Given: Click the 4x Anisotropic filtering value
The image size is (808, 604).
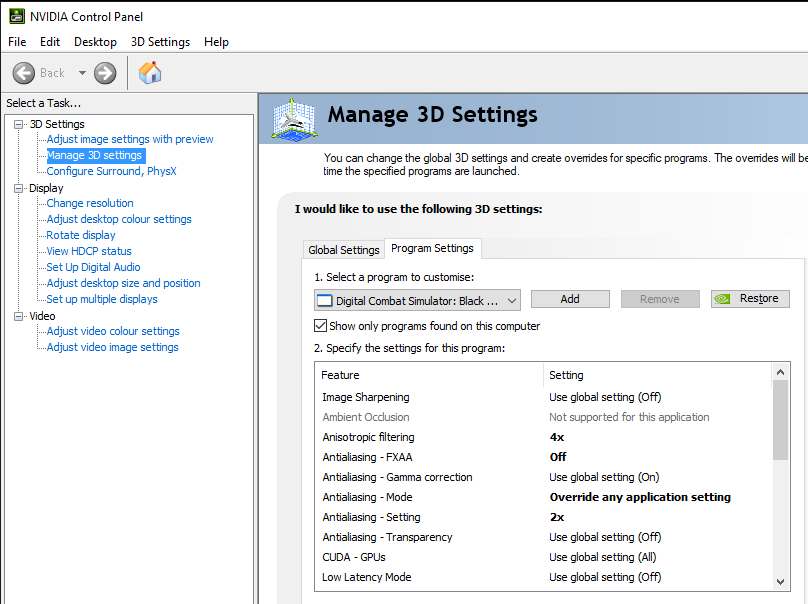Looking at the screenshot, I should 557,437.
